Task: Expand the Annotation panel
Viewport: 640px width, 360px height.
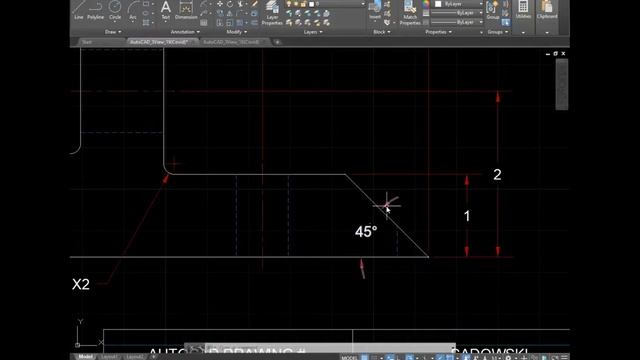Action: click(185, 32)
